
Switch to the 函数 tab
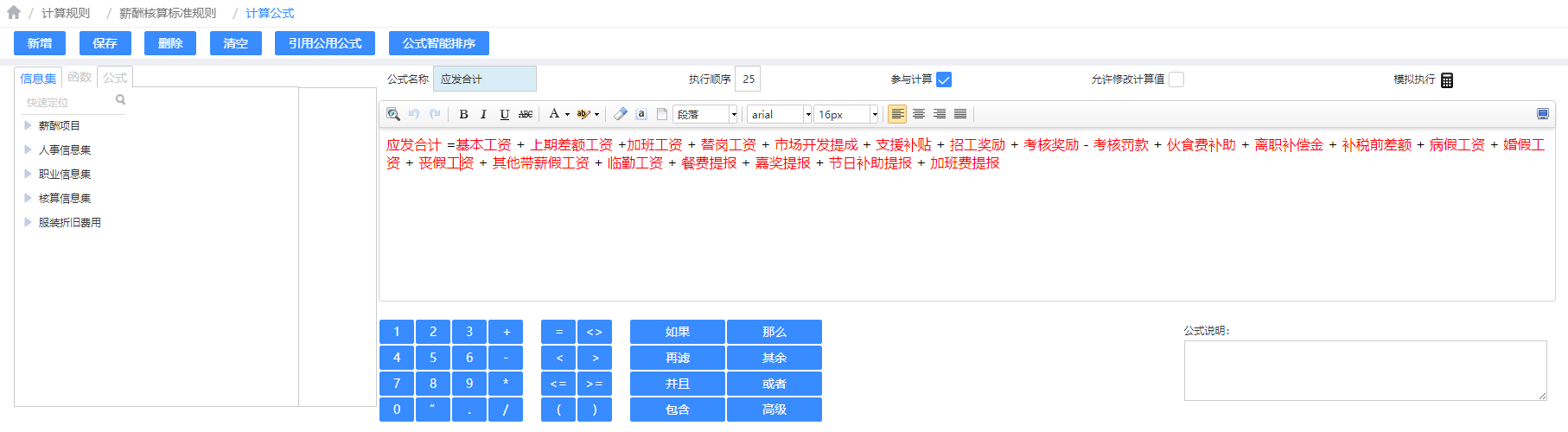point(80,78)
